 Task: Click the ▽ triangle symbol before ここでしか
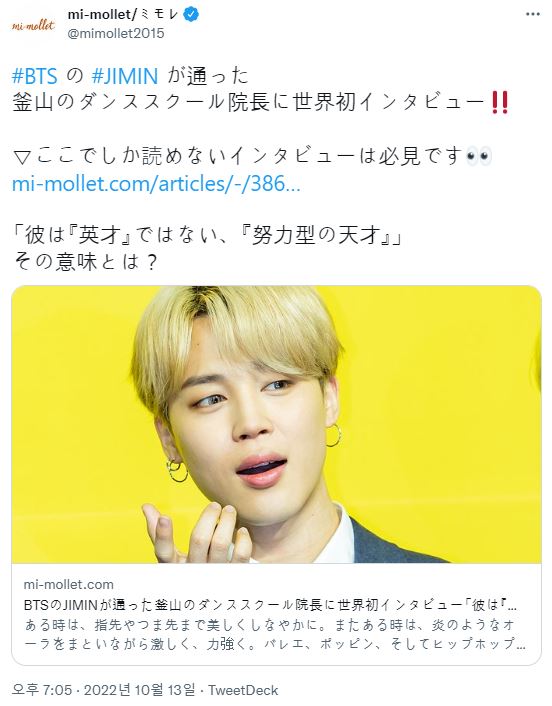click(x=22, y=157)
